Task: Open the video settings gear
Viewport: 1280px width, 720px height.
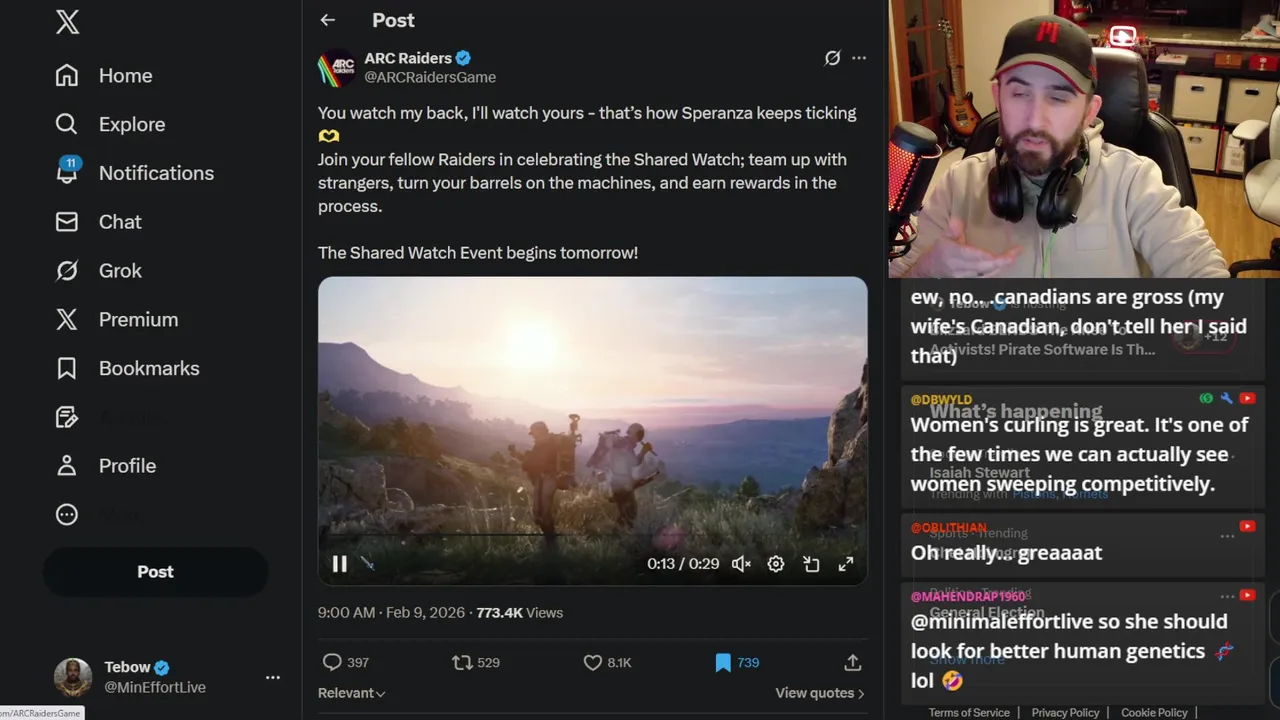Action: (x=775, y=564)
